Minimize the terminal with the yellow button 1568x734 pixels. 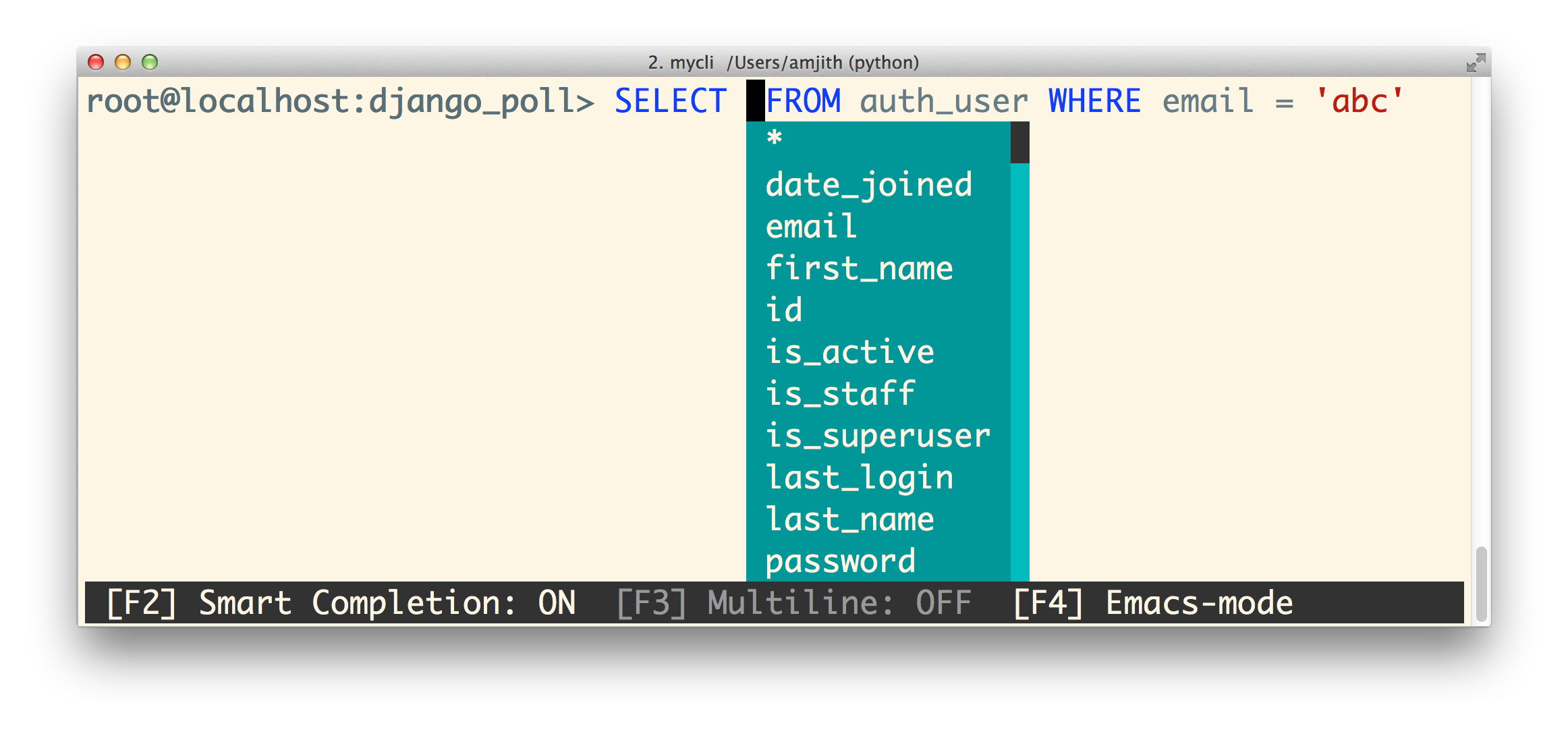pos(123,62)
